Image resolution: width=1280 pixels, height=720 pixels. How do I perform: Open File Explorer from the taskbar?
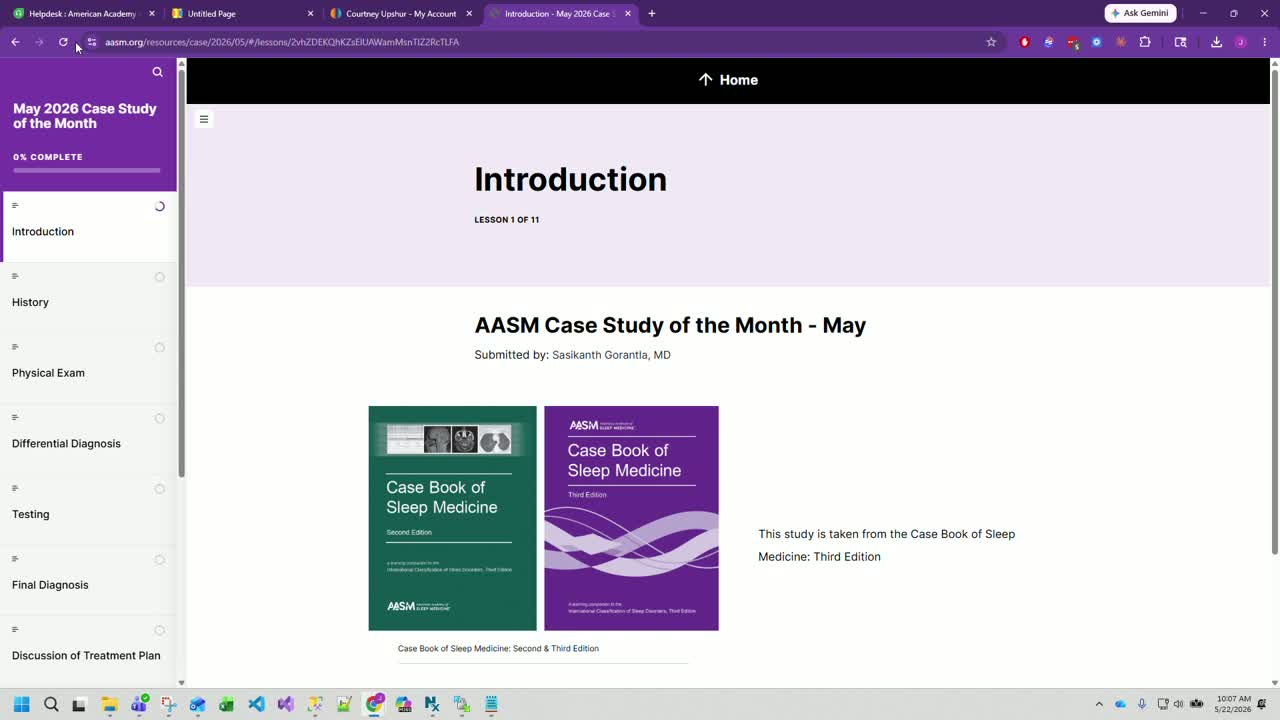coord(109,704)
